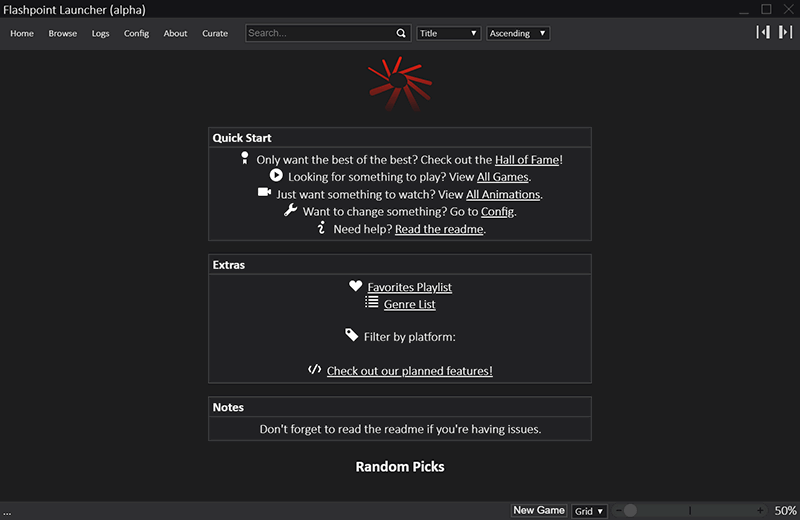Open the Hall of Fame link
Screen dimensions: 800x520
pos(527,160)
